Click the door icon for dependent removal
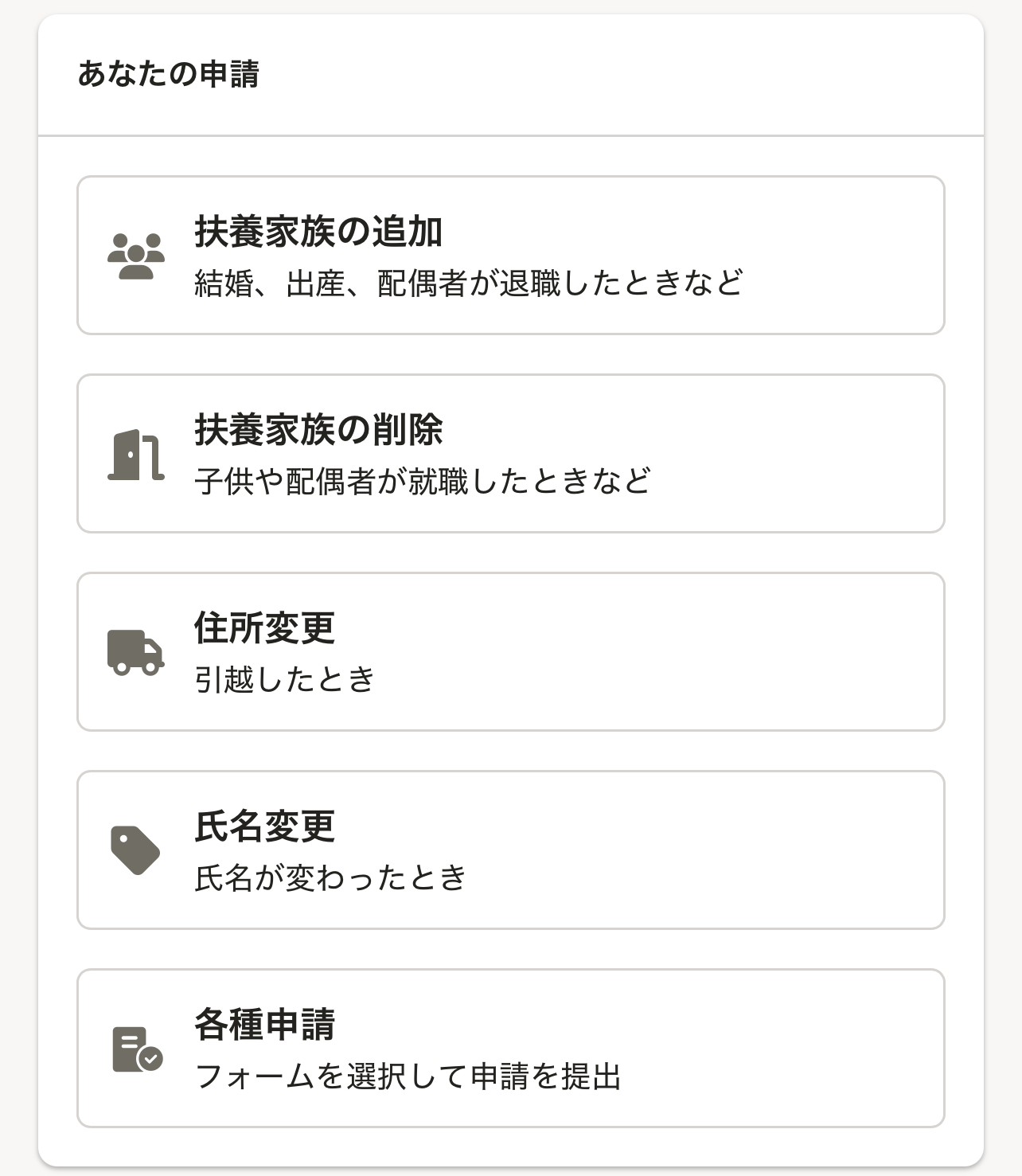The height and width of the screenshot is (1176, 1022). [x=136, y=454]
